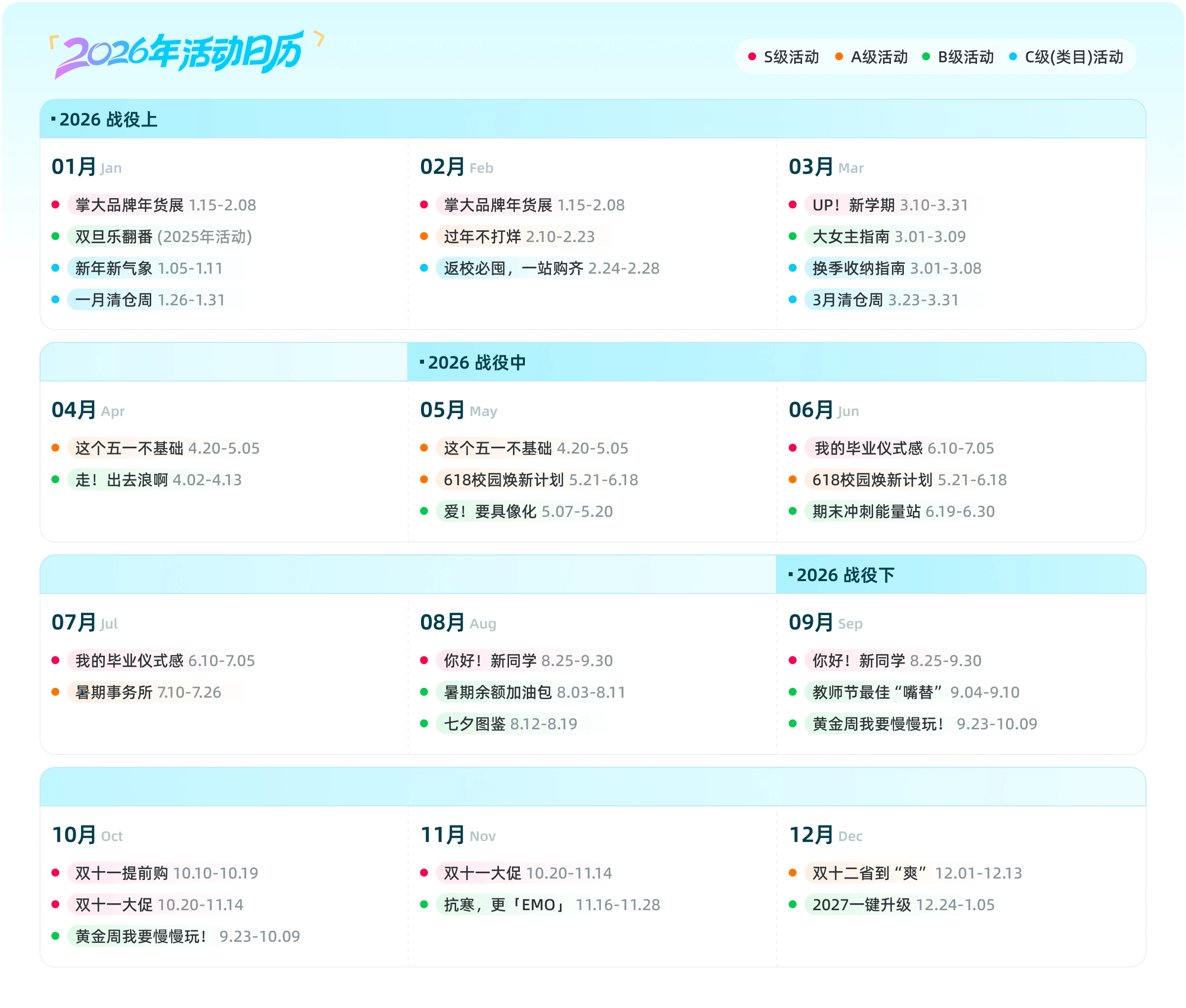
Task: Open the 爱！要具像化 event in May
Action: pos(490,511)
